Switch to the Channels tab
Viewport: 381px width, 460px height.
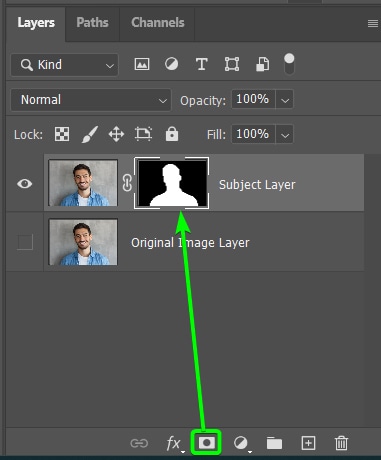coord(158,23)
